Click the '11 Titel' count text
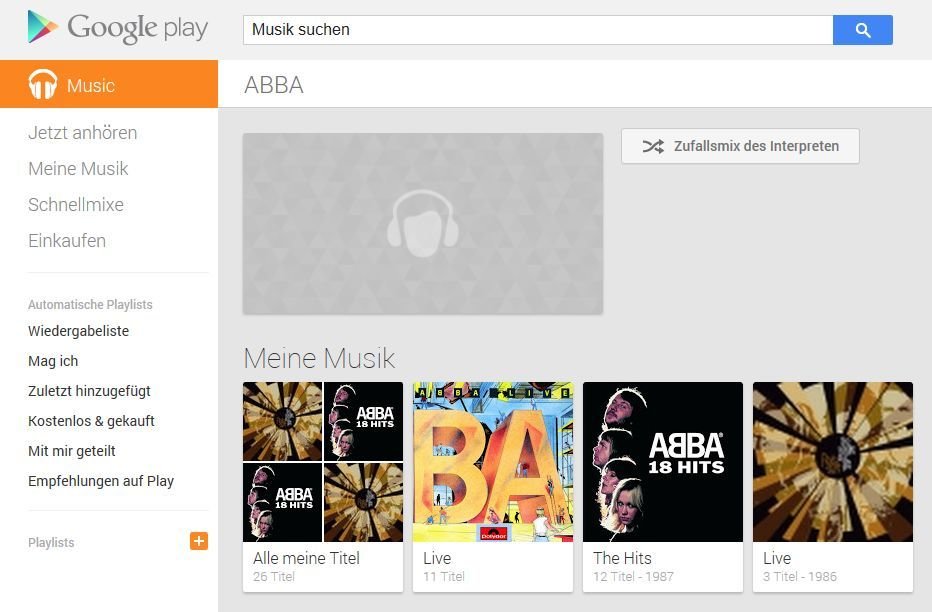 coord(444,576)
